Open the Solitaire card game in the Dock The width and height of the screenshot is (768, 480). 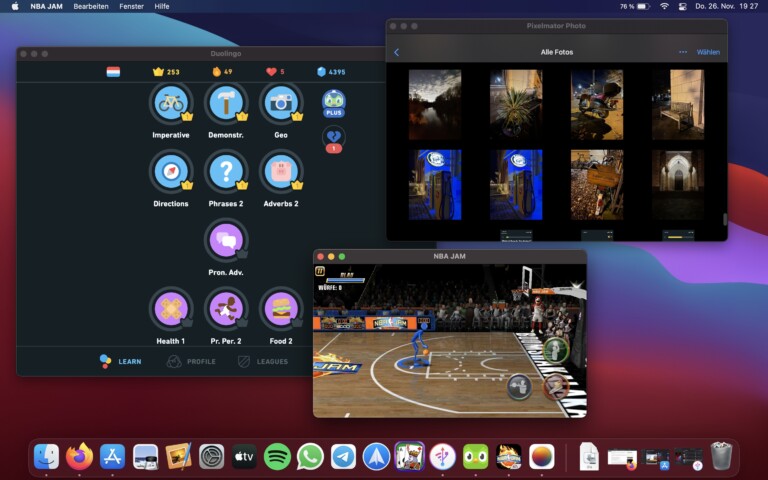click(409, 456)
